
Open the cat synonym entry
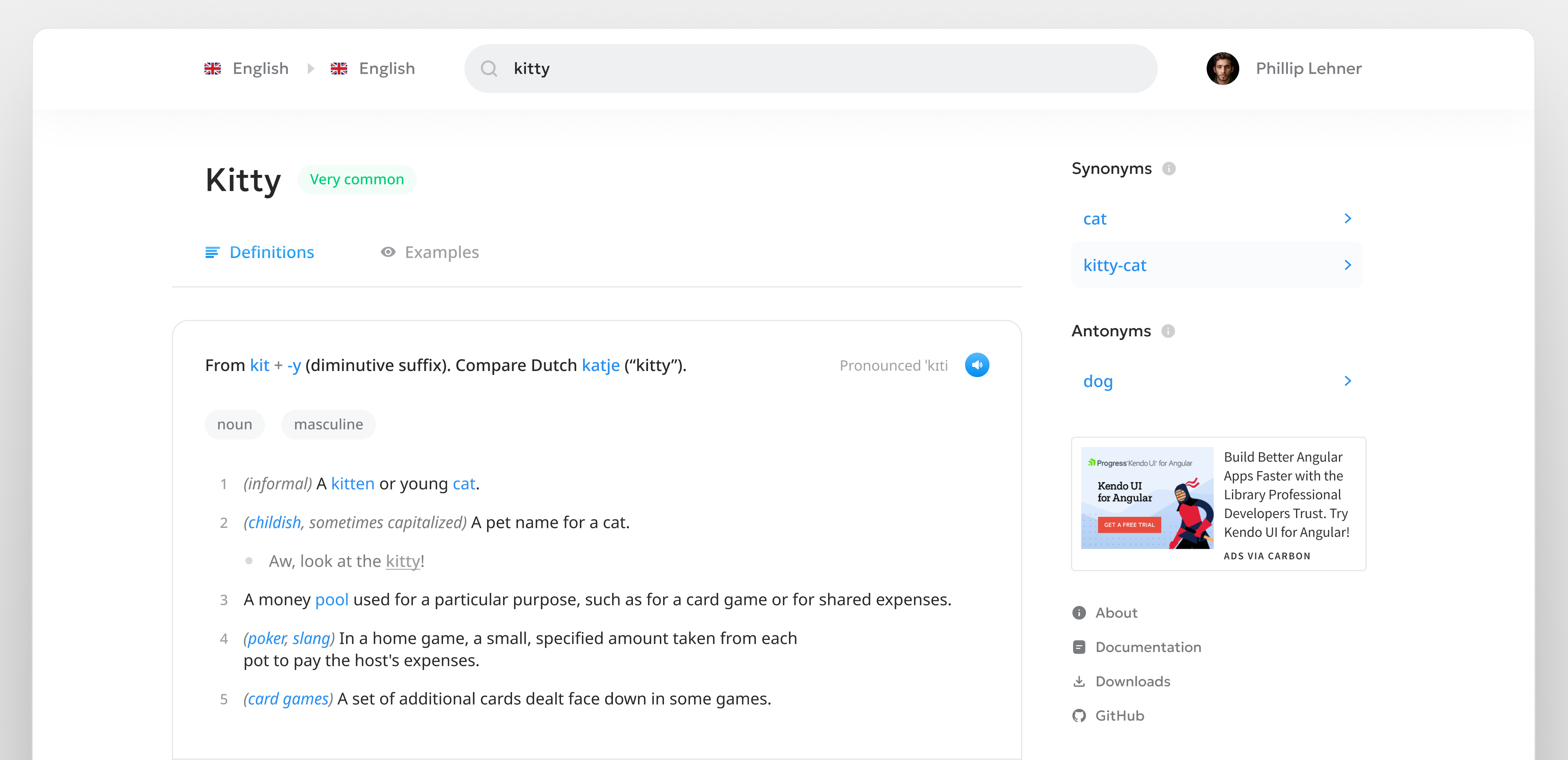click(1217, 219)
